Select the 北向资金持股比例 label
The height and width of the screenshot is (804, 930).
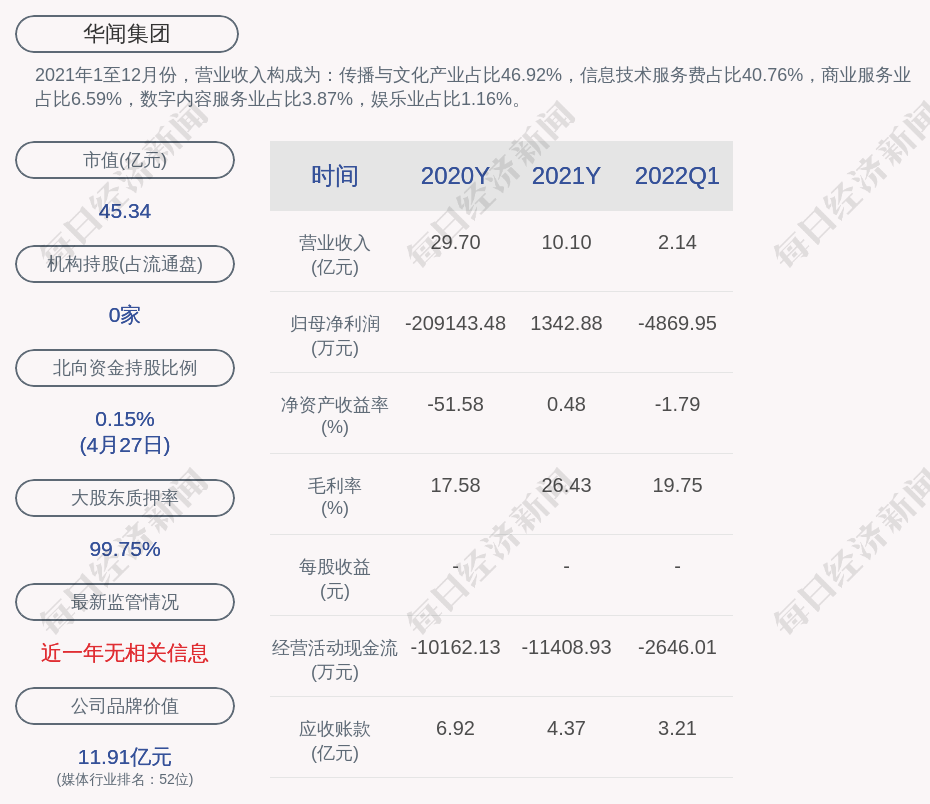click(x=125, y=368)
